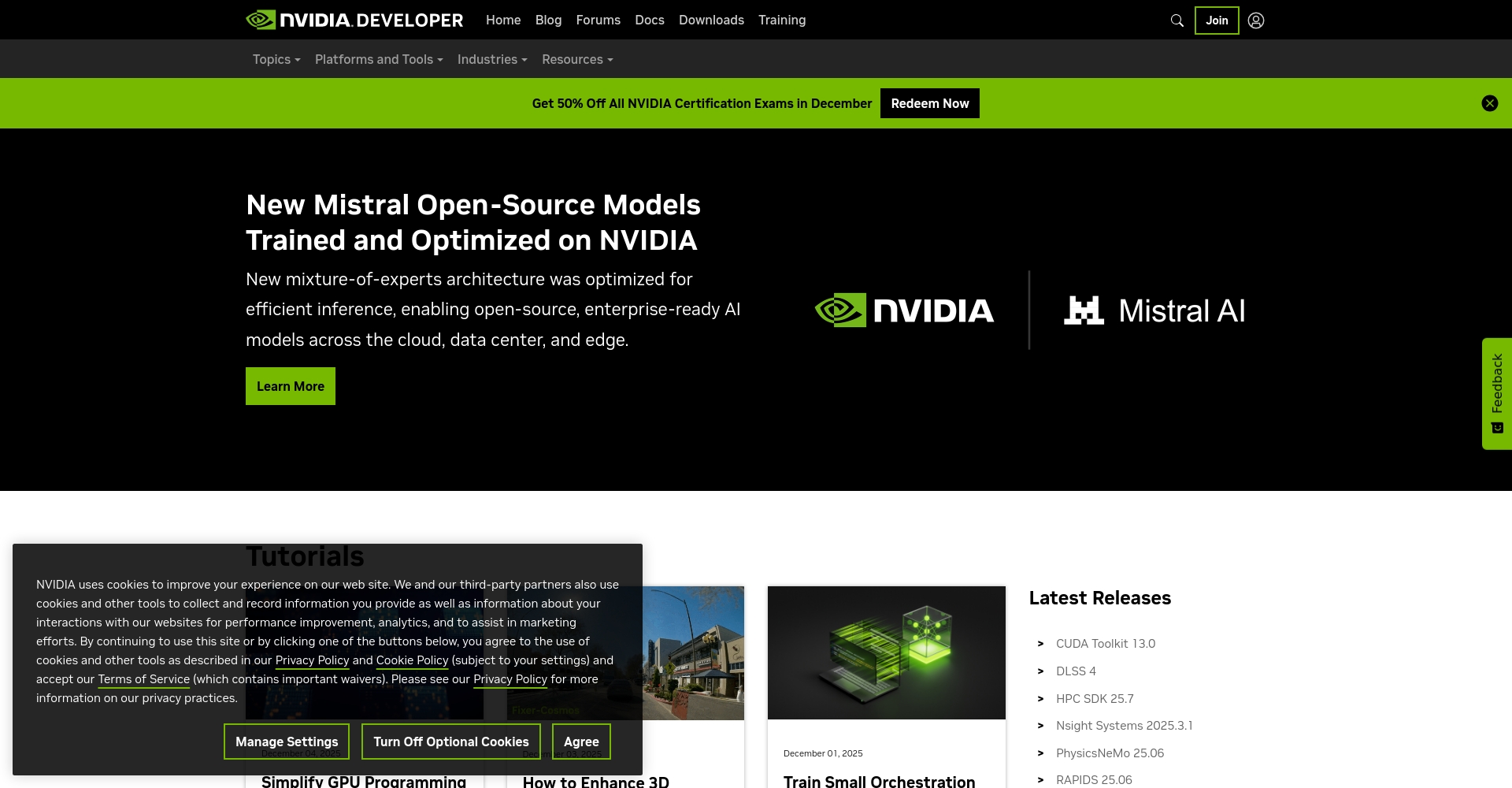Expand the Resources dropdown menu
1512x788 pixels.
(577, 59)
